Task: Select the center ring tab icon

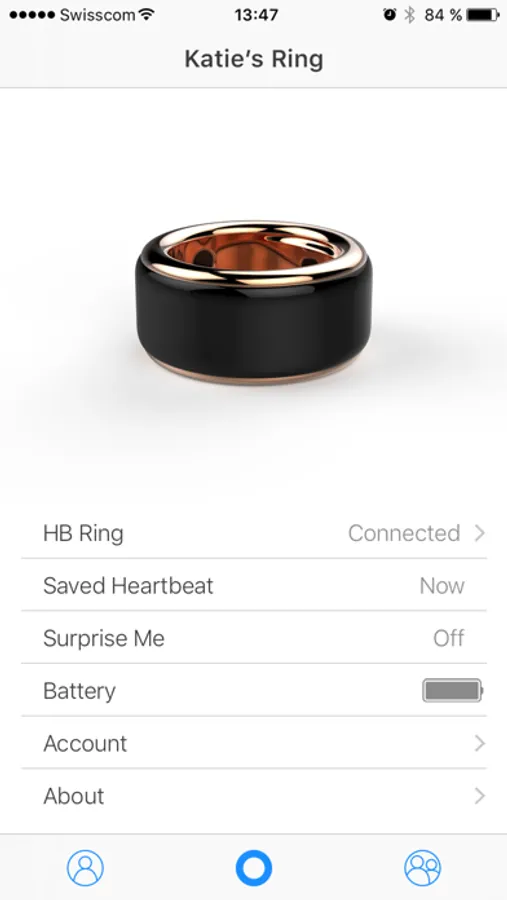Action: 253,868
